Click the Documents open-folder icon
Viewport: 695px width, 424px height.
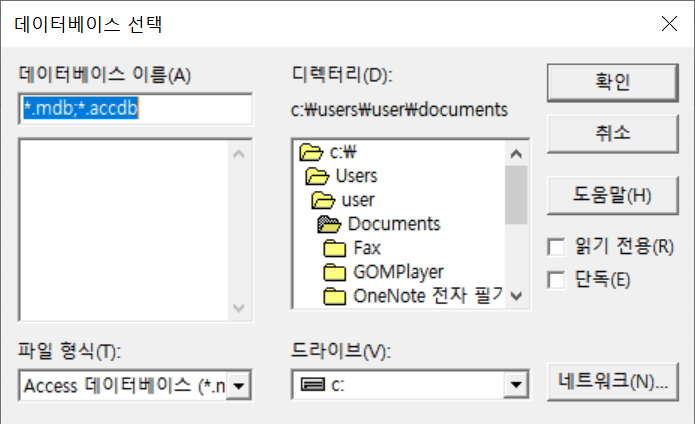330,224
